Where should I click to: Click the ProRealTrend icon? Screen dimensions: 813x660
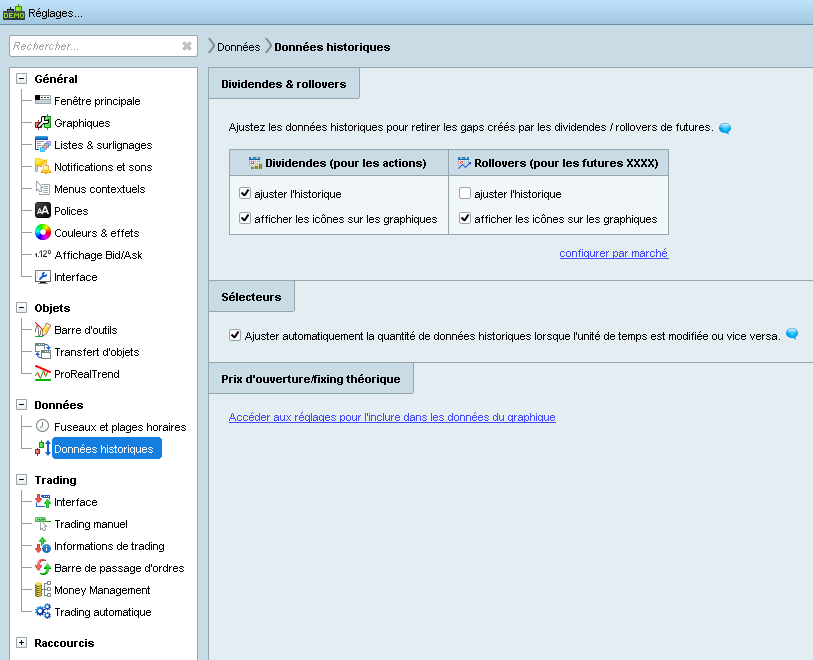43,374
